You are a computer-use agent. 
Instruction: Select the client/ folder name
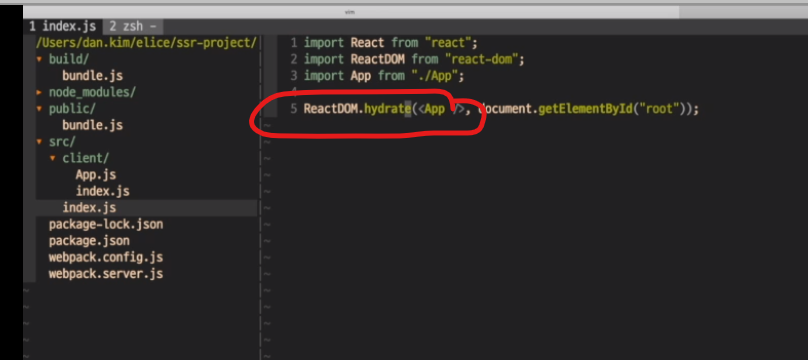tap(86, 158)
